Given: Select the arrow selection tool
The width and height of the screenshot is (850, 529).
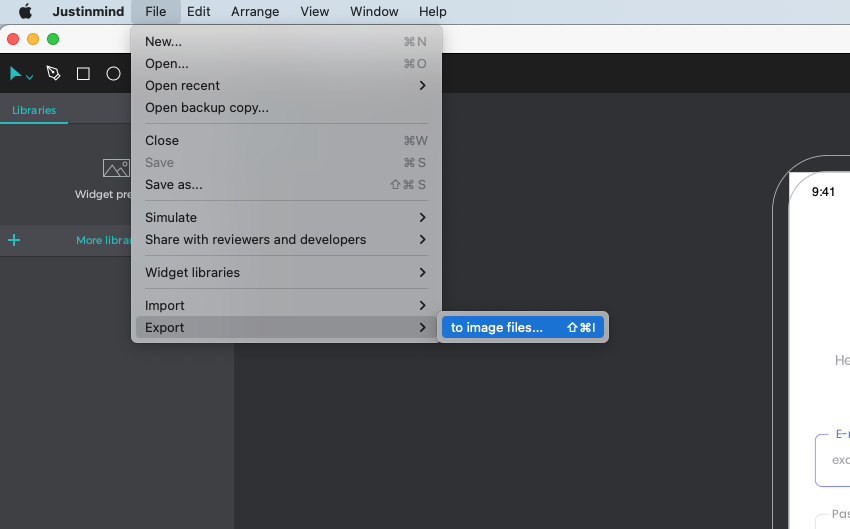Looking at the screenshot, I should (15, 74).
